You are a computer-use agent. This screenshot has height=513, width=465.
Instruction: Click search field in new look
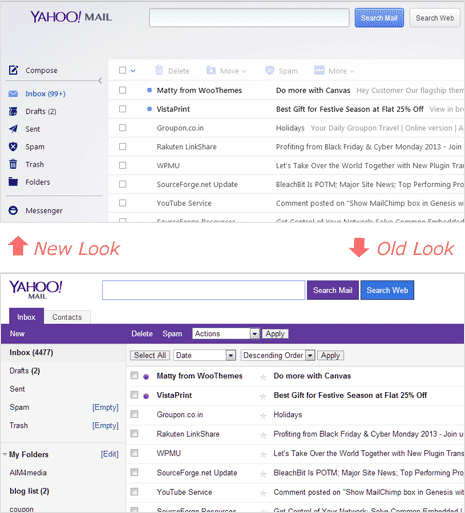tap(249, 18)
